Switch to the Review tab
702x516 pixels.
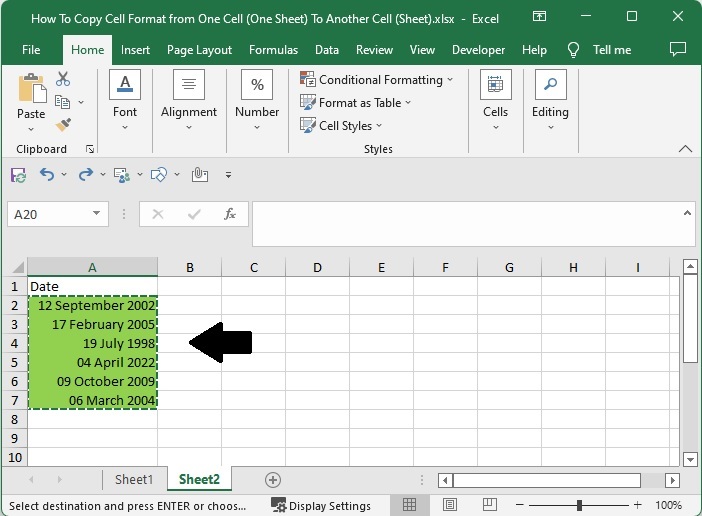click(x=374, y=50)
